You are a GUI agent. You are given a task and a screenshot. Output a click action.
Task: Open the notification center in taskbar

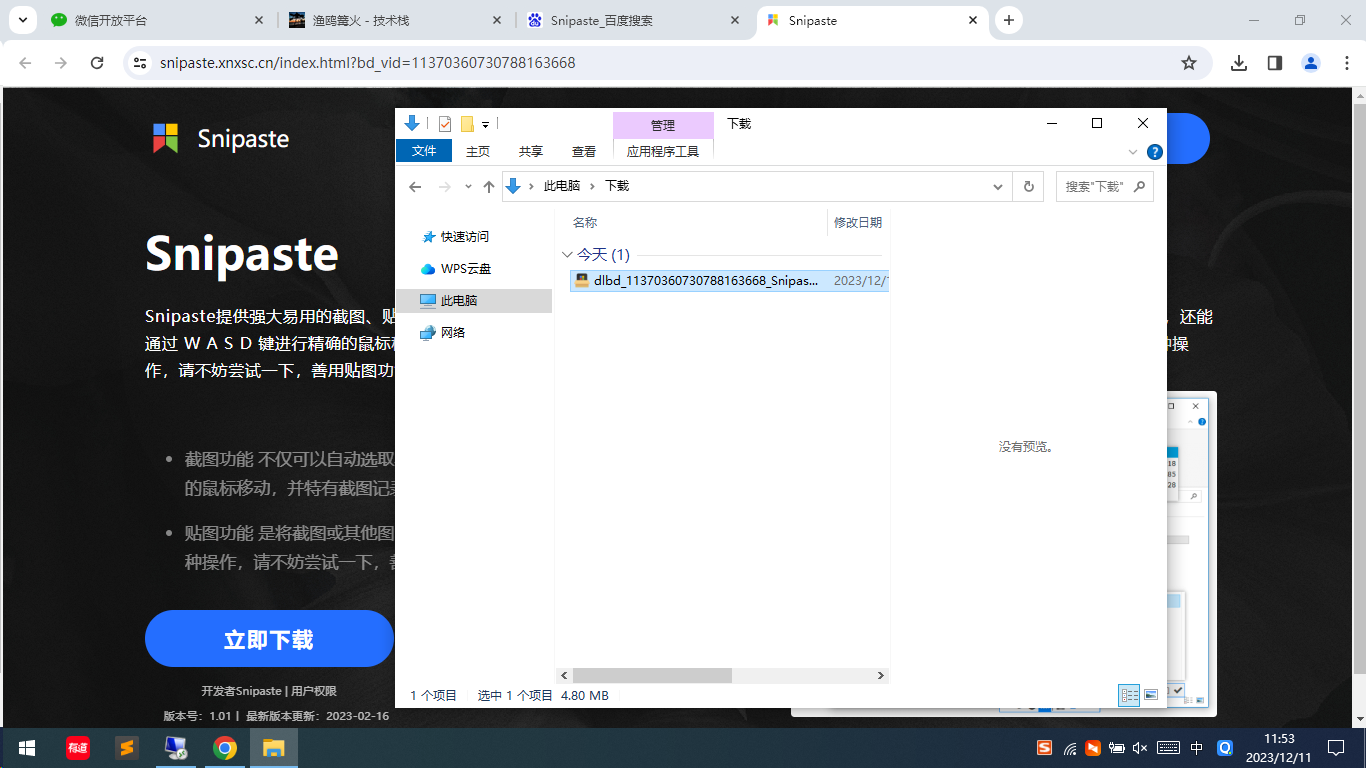(x=1336, y=748)
